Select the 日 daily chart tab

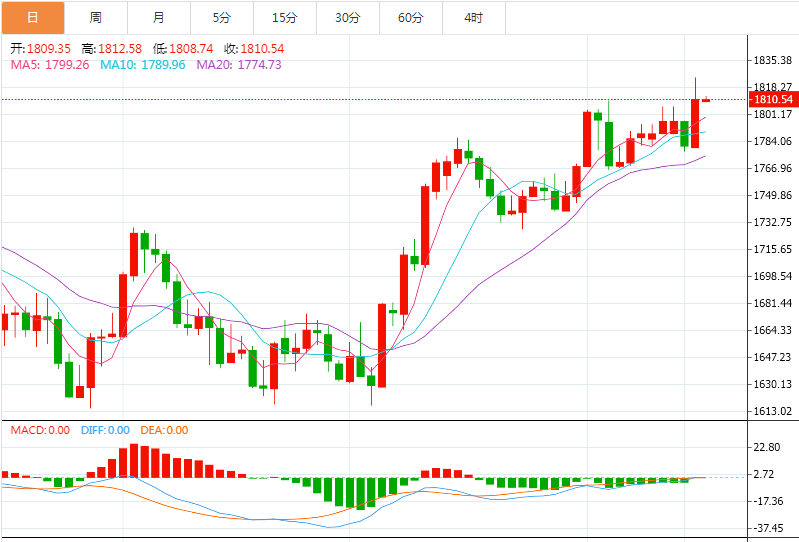(x=33, y=18)
